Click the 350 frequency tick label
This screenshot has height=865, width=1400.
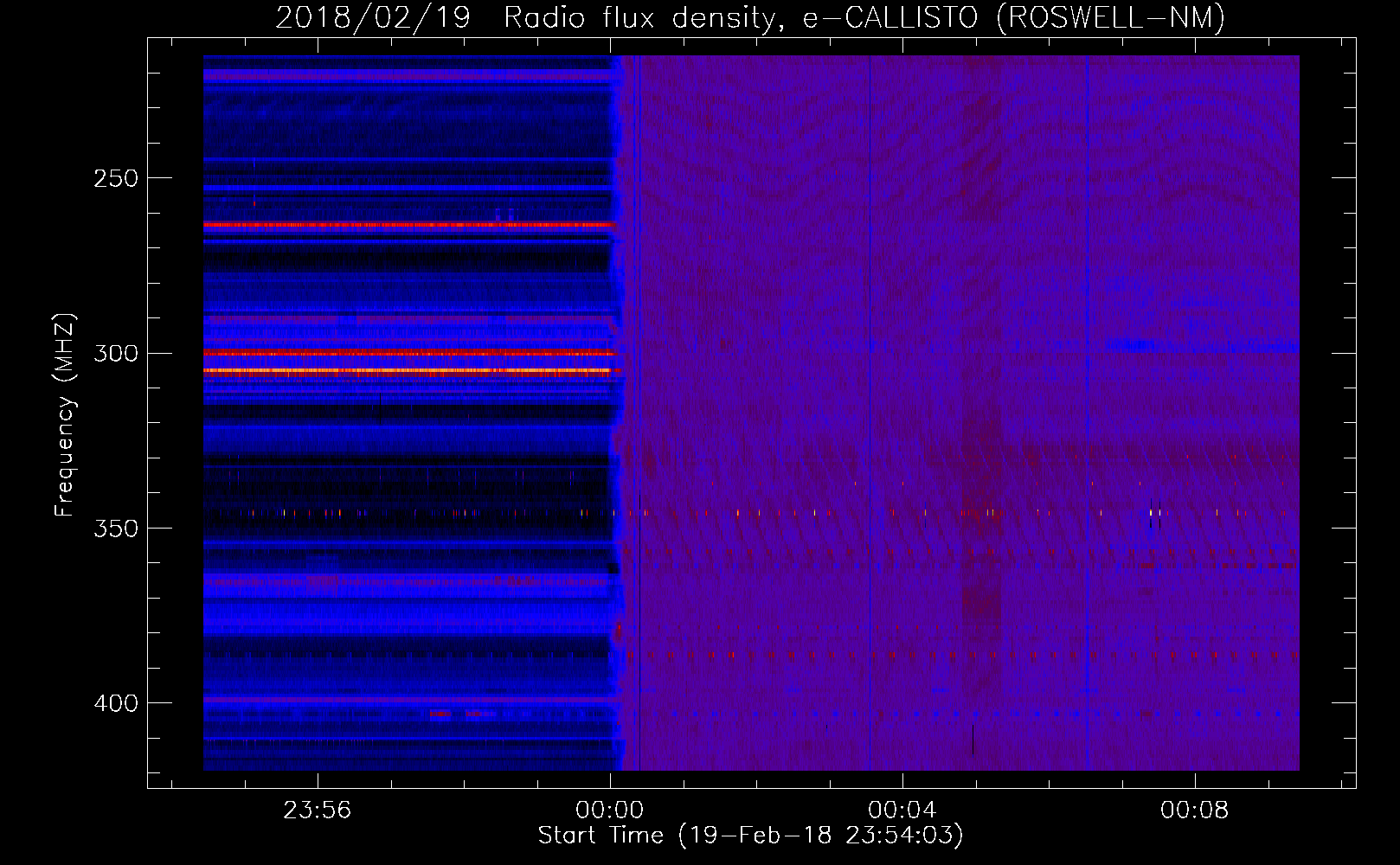[116, 529]
